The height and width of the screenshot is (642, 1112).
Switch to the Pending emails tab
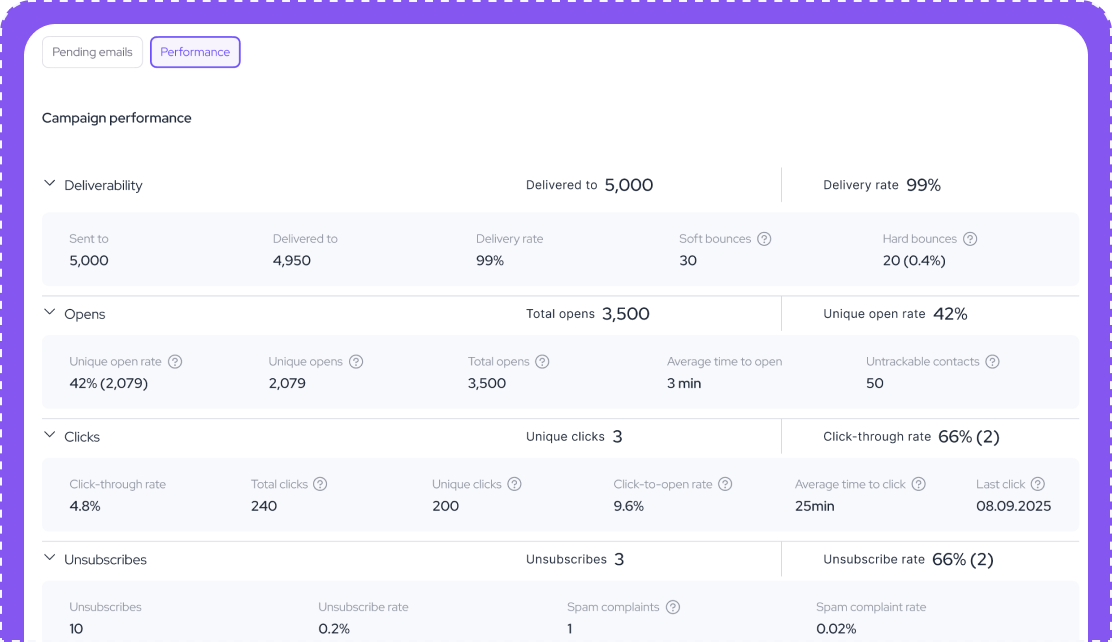click(92, 52)
